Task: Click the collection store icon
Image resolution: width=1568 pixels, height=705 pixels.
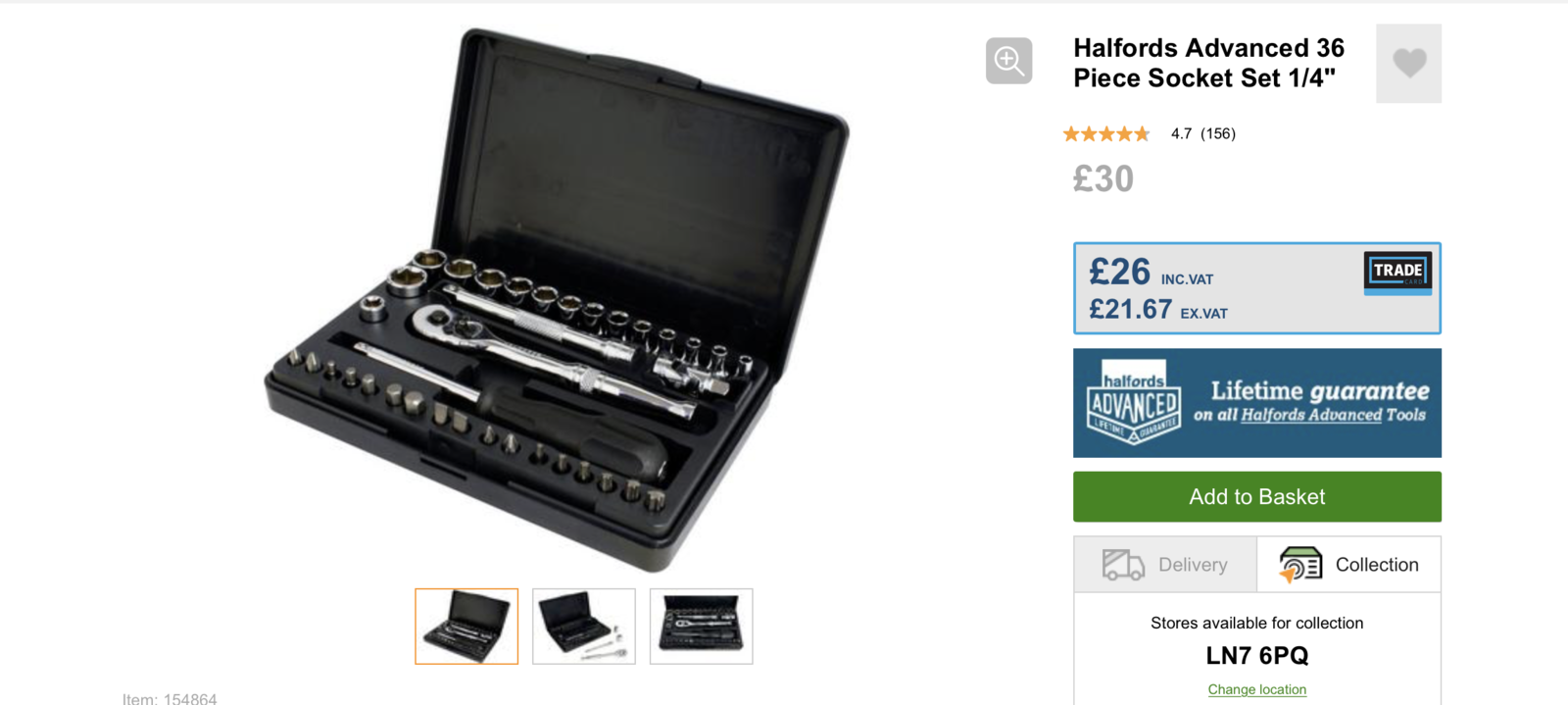Action: [x=1300, y=565]
